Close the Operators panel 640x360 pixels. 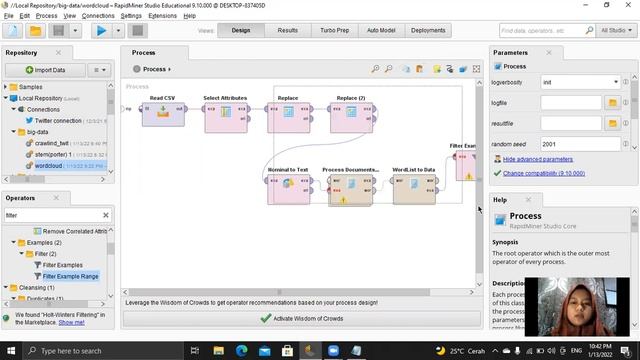click(x=56, y=198)
